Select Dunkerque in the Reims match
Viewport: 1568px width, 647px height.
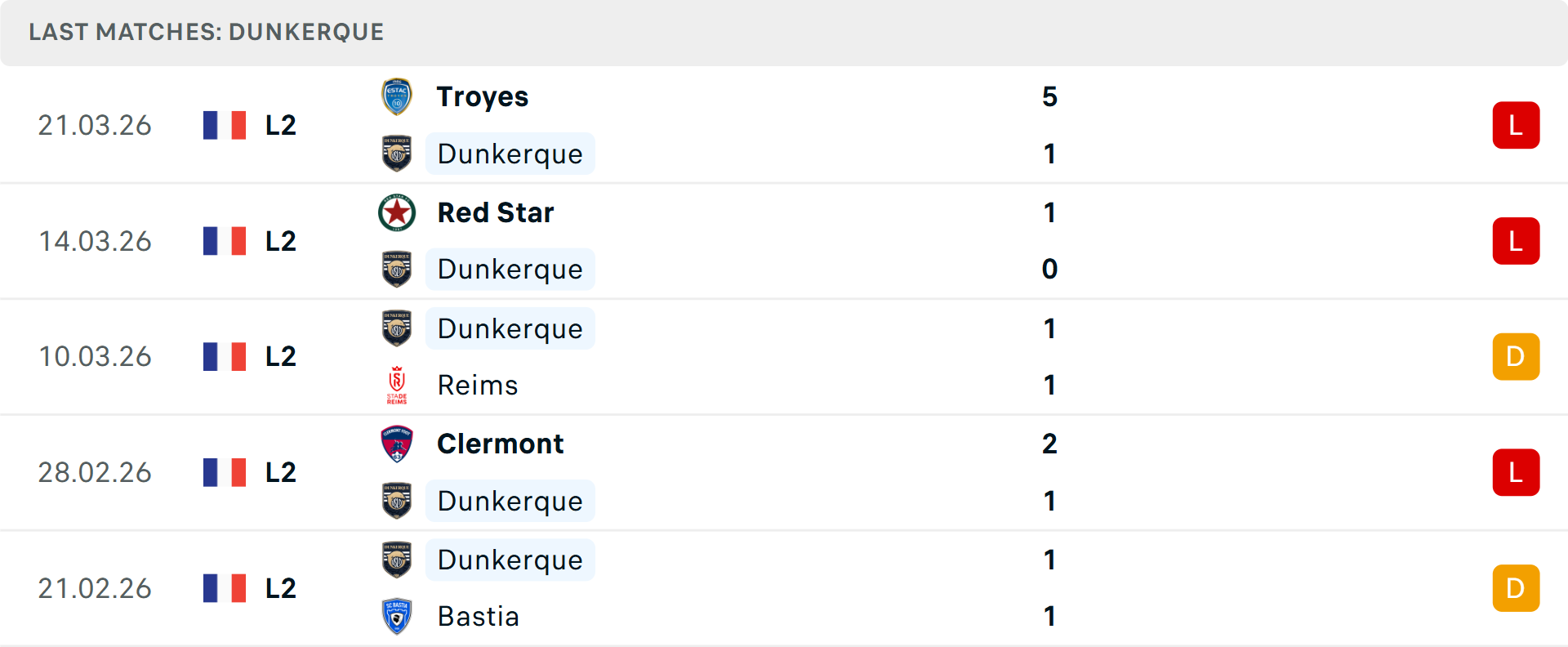[510, 328]
